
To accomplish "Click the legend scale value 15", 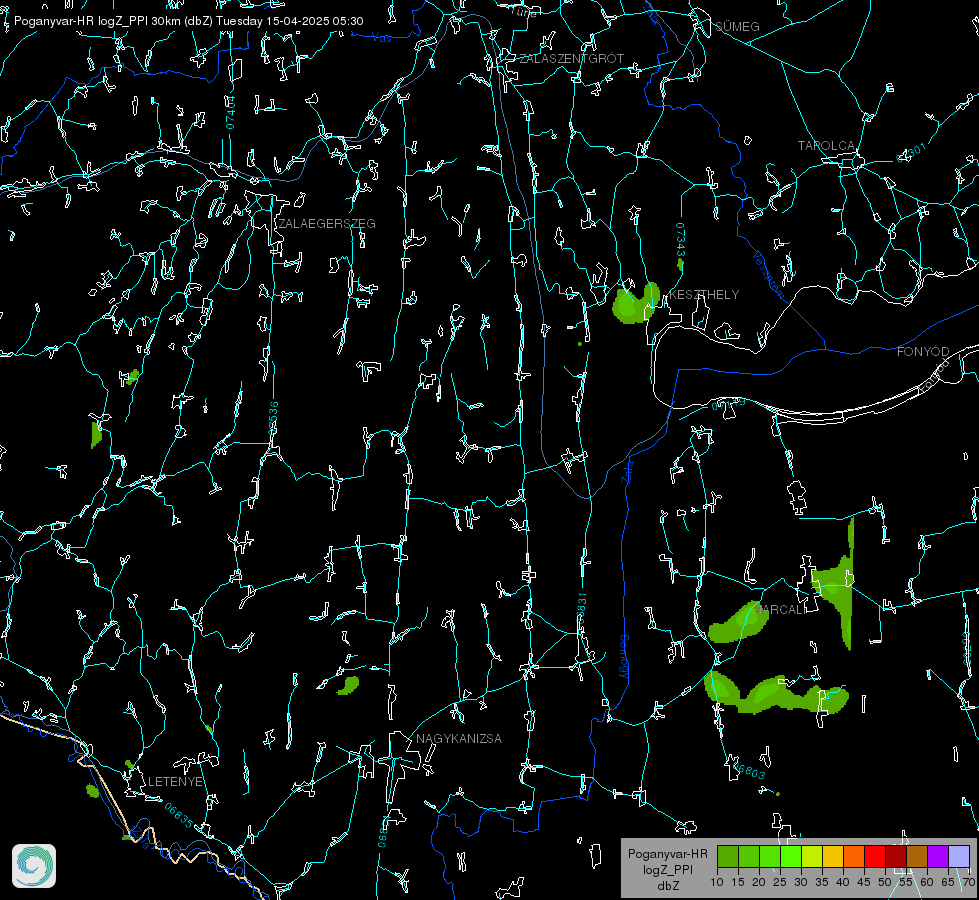I will [x=738, y=883].
